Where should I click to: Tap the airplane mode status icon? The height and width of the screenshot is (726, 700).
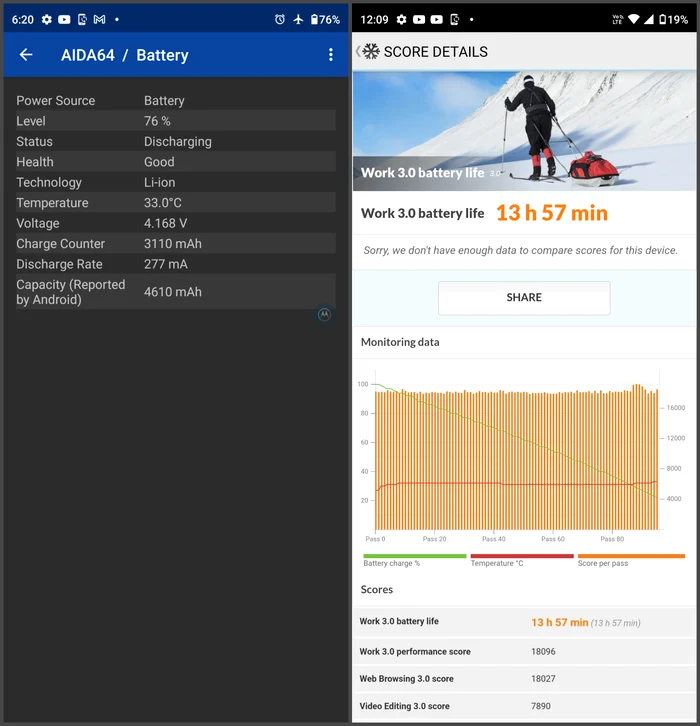pos(298,19)
